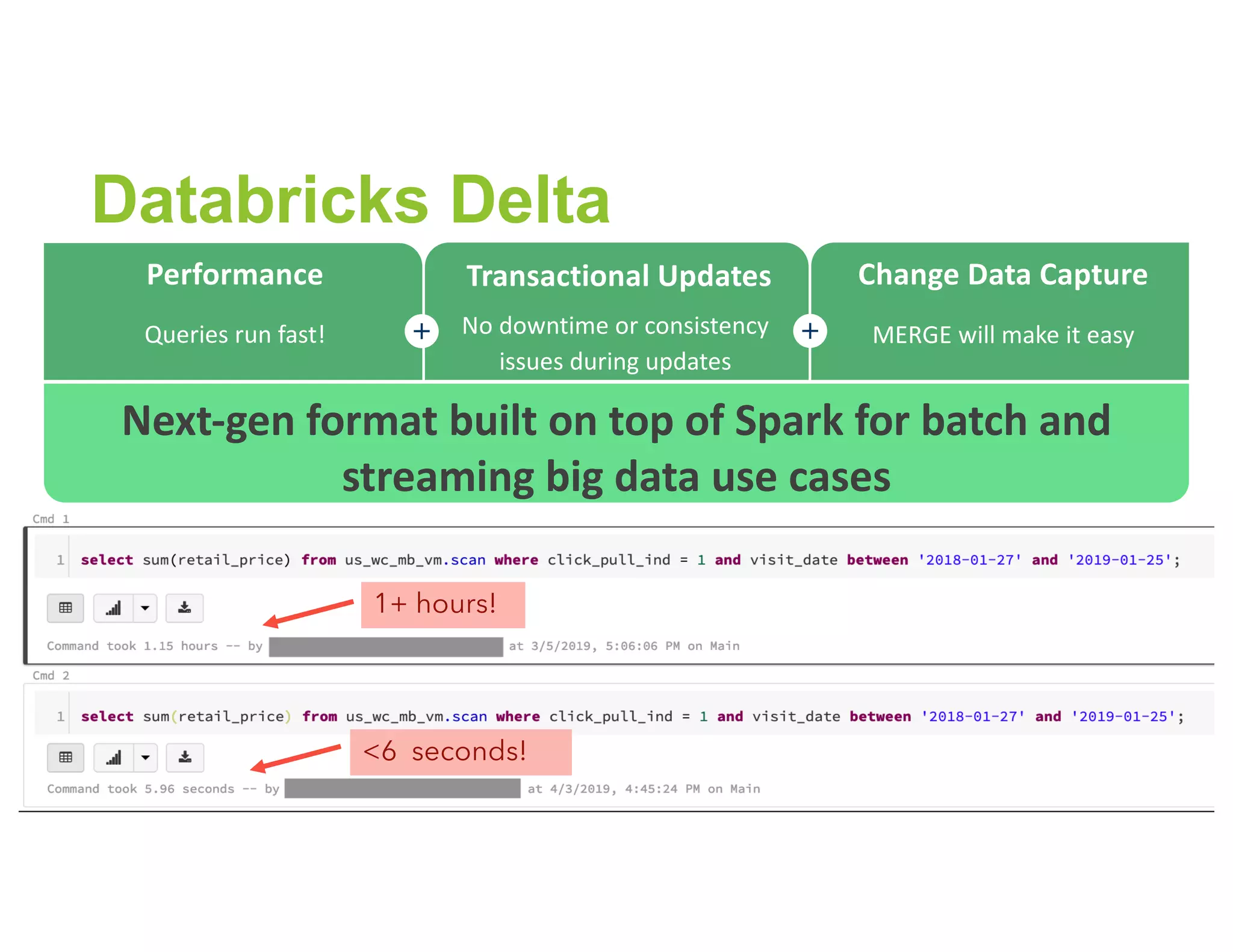Click 'Command took 1.15 hours' status text
Screen dimensions: 1233x952
[x=132, y=646]
